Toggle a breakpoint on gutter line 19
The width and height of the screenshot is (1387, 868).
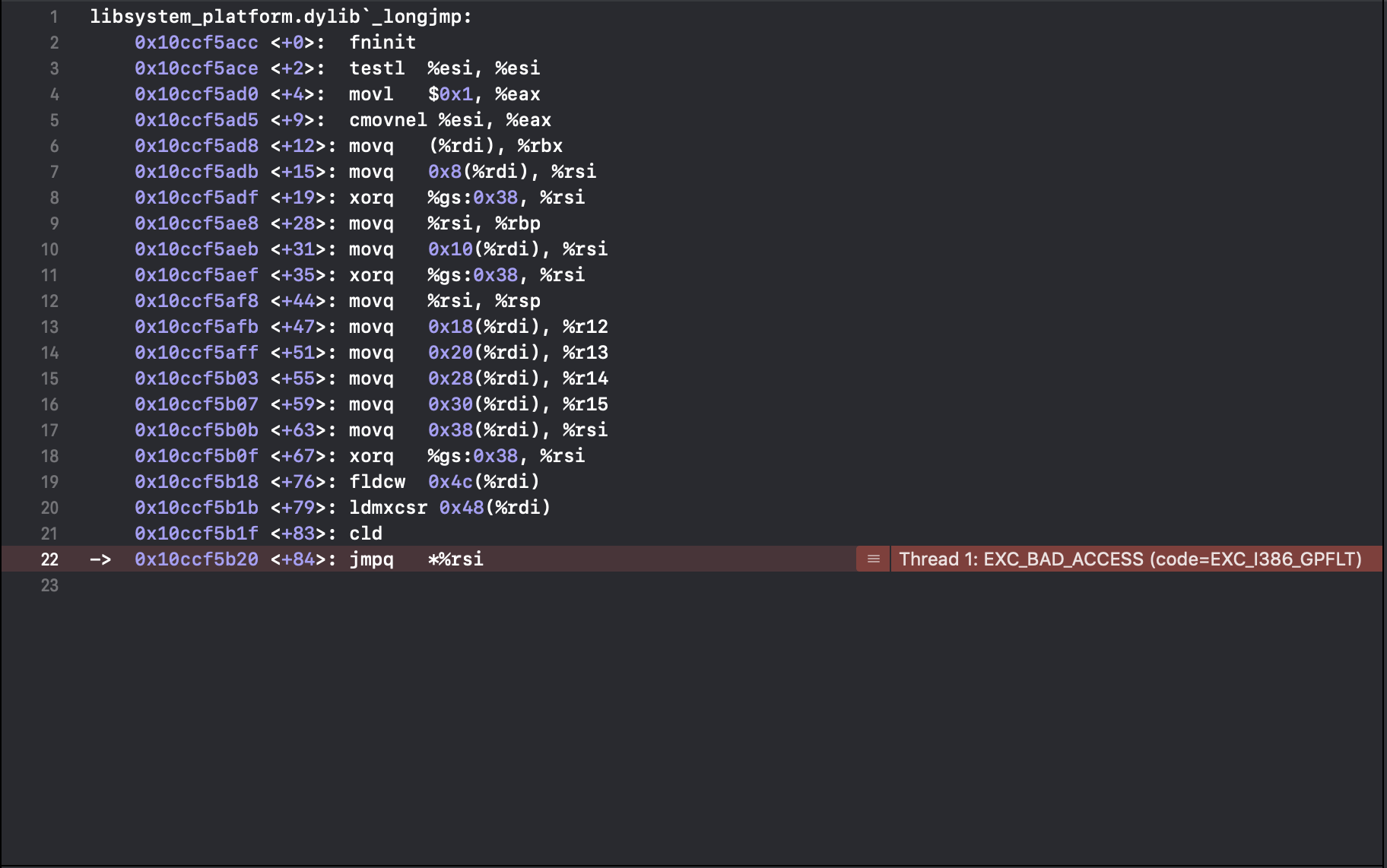(49, 481)
